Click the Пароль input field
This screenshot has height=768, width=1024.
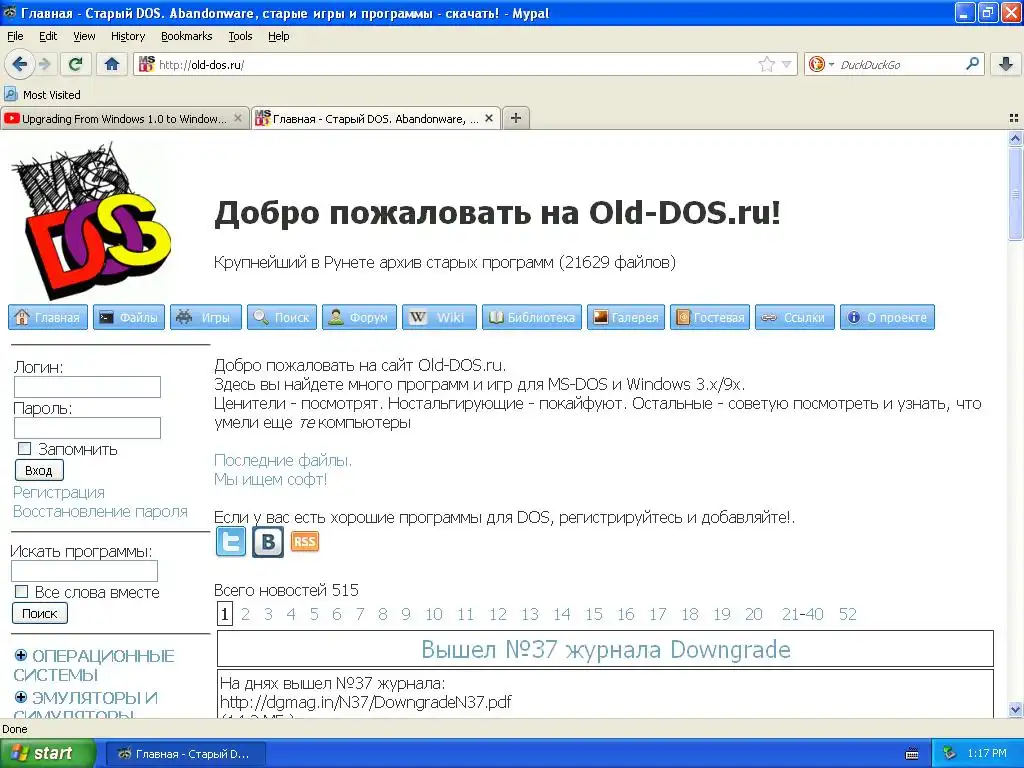point(87,428)
